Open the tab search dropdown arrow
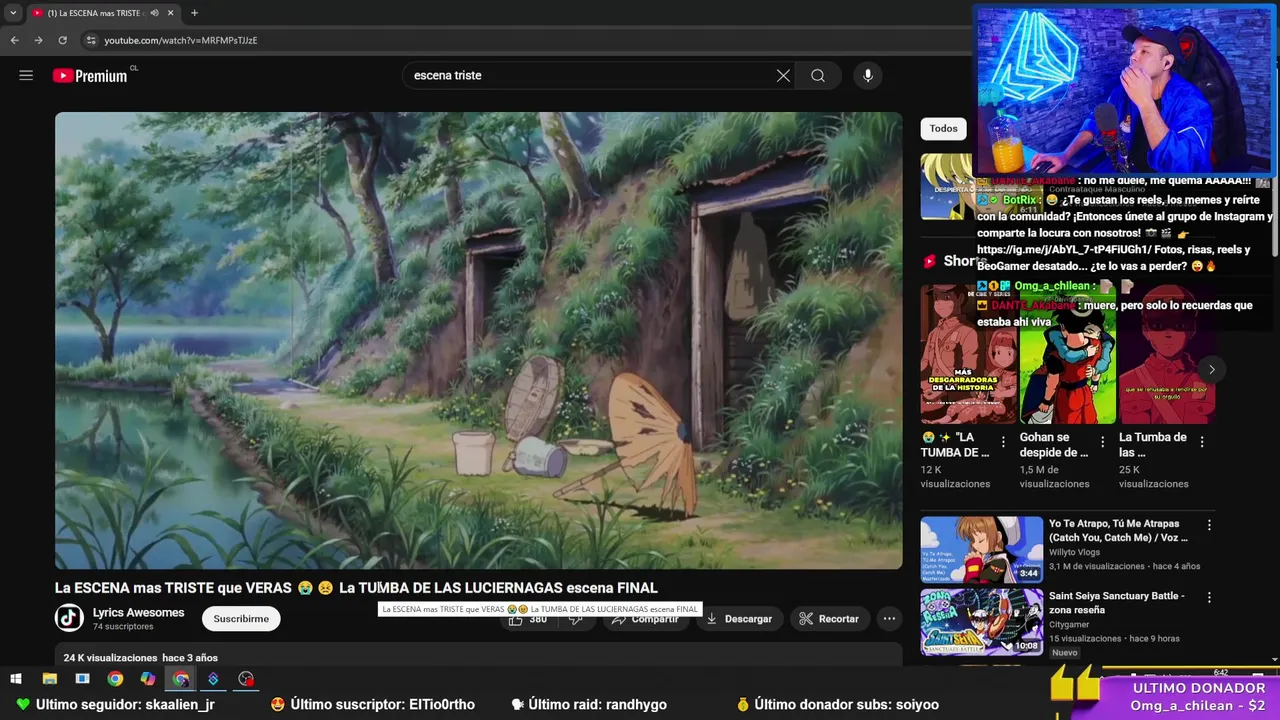This screenshot has height=720, width=1280. point(13,13)
